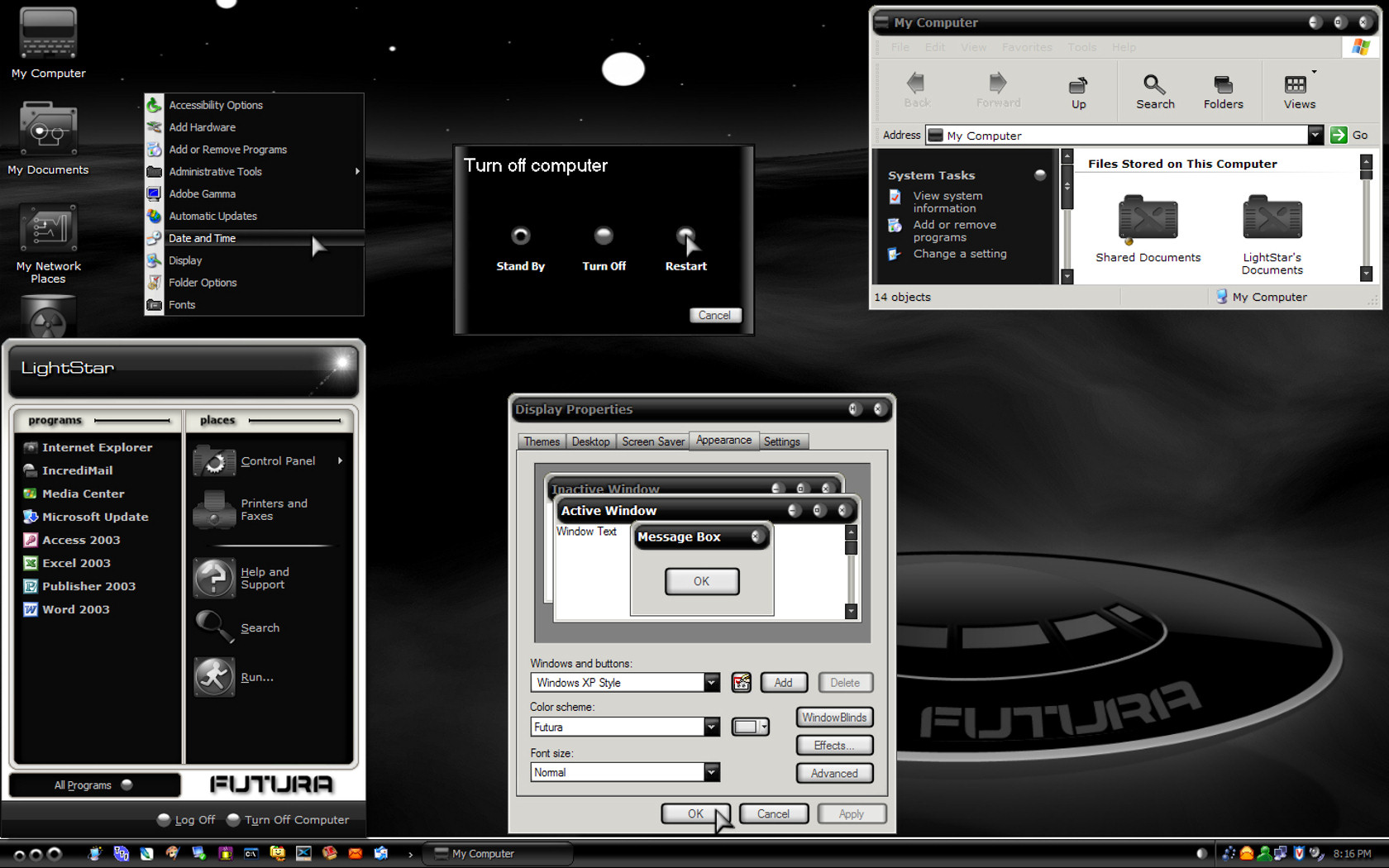The height and width of the screenshot is (868, 1389).
Task: Select Accessibility Options in Control Panel menu
Action: (x=255, y=105)
